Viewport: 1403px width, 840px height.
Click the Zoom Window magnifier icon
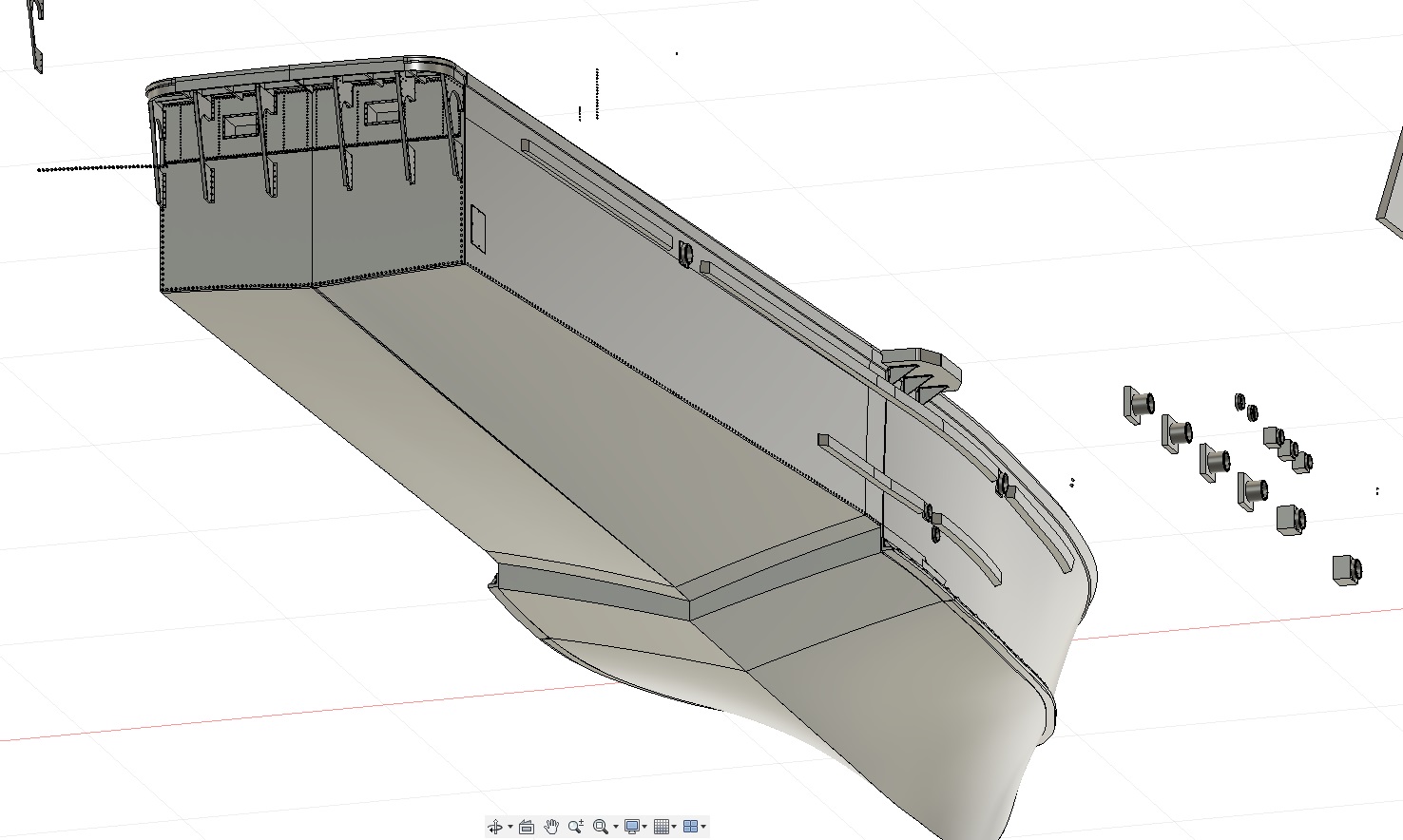pyautogui.click(x=600, y=827)
